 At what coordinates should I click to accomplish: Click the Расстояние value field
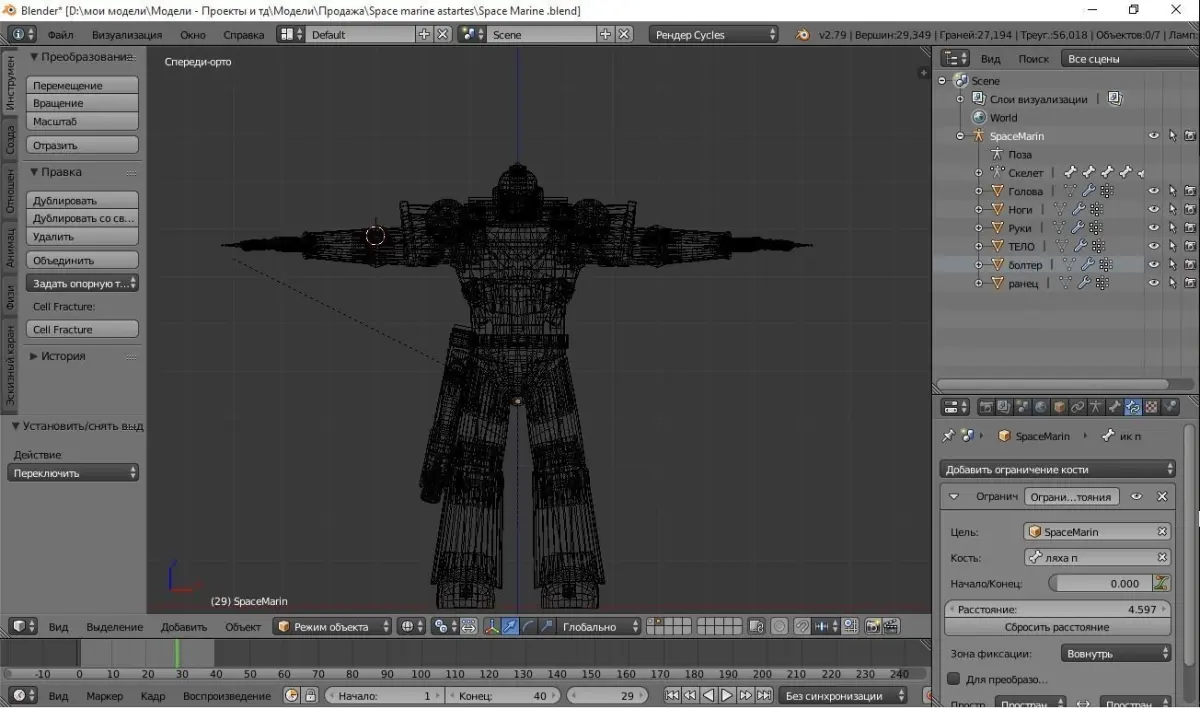point(1057,609)
